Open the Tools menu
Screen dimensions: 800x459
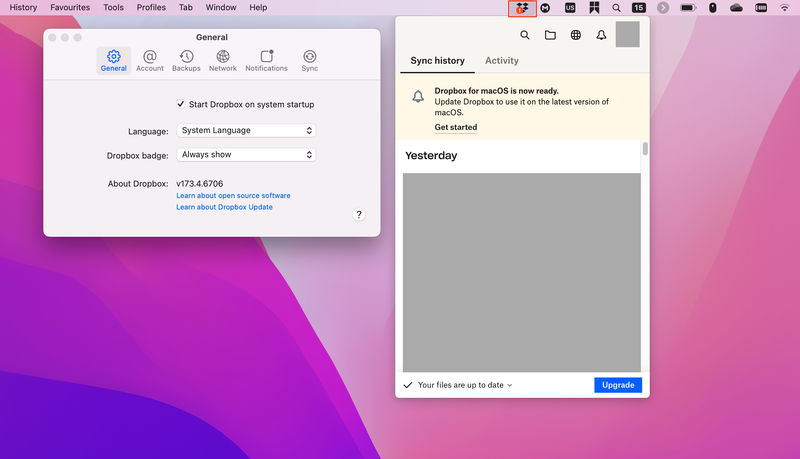113,8
